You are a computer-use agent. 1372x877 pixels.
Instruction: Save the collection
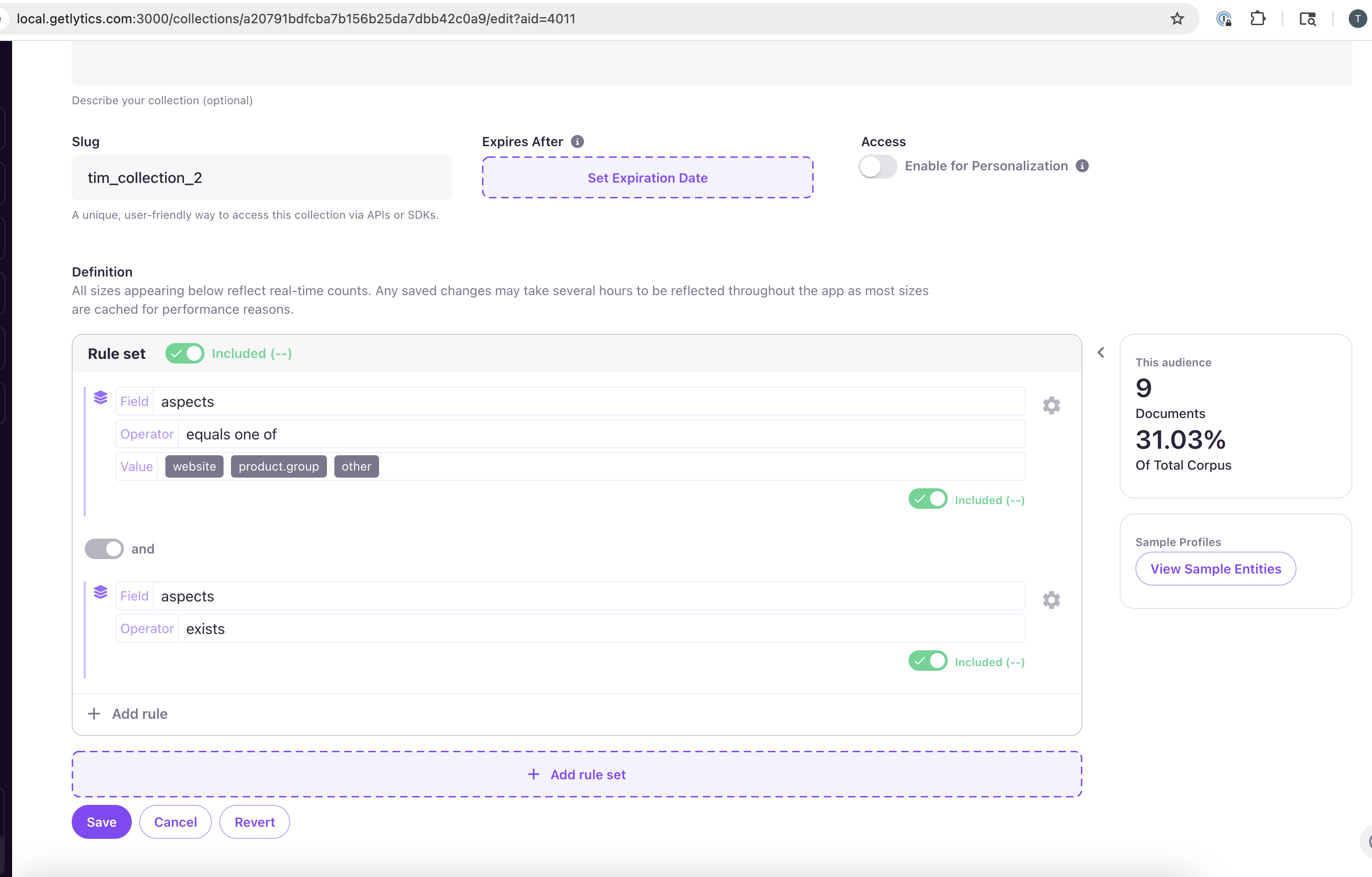(102, 822)
